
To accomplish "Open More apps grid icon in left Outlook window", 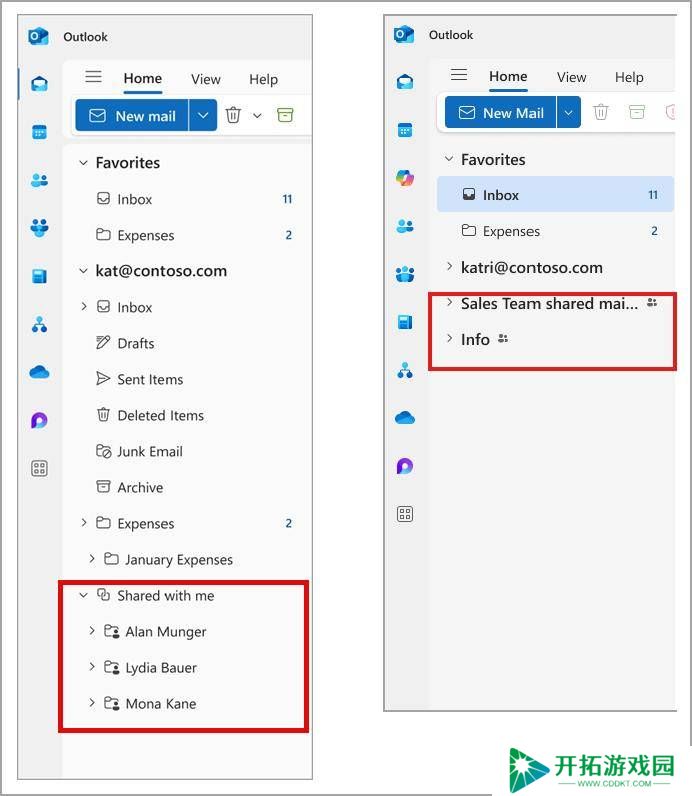I will point(39,468).
